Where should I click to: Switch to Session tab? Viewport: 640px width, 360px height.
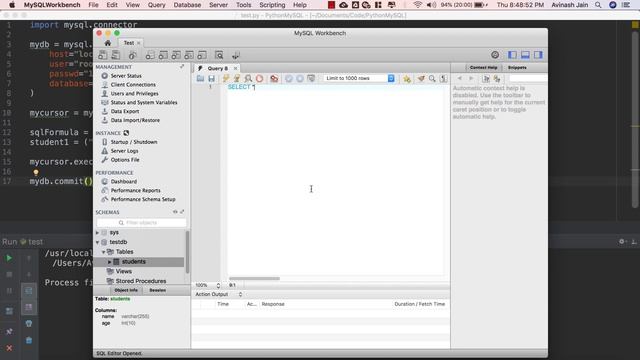(157, 290)
